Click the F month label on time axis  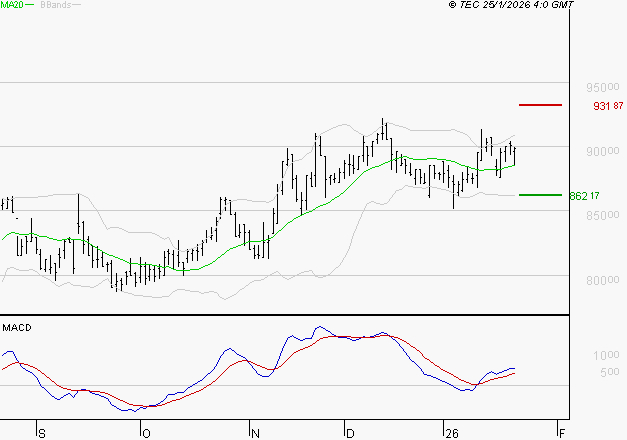click(x=562, y=434)
